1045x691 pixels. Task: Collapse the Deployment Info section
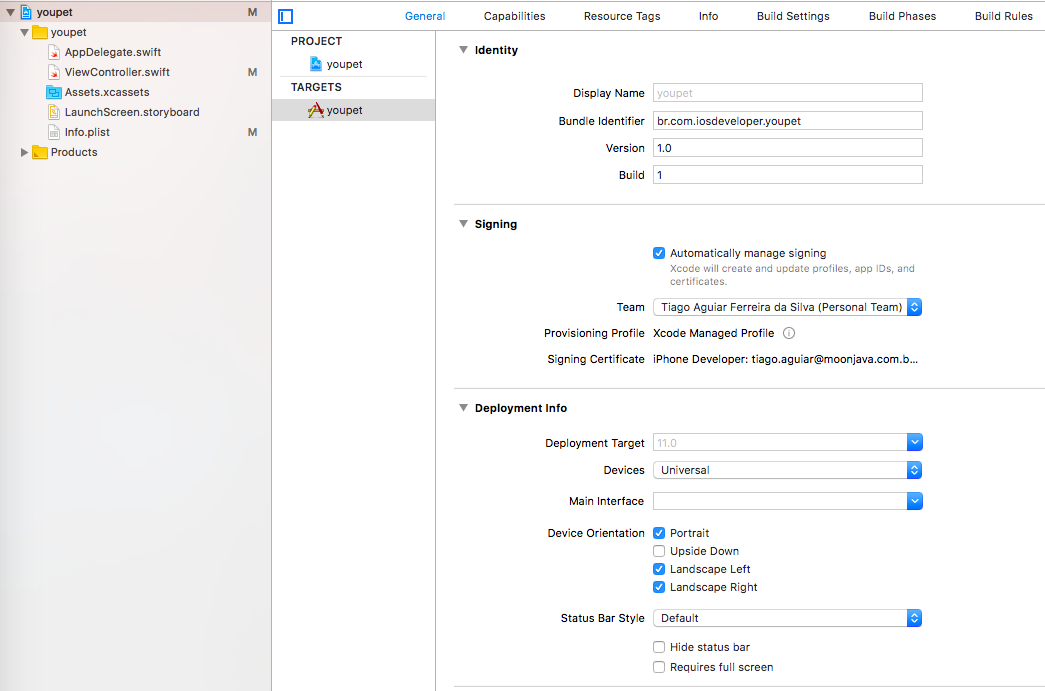(463, 408)
